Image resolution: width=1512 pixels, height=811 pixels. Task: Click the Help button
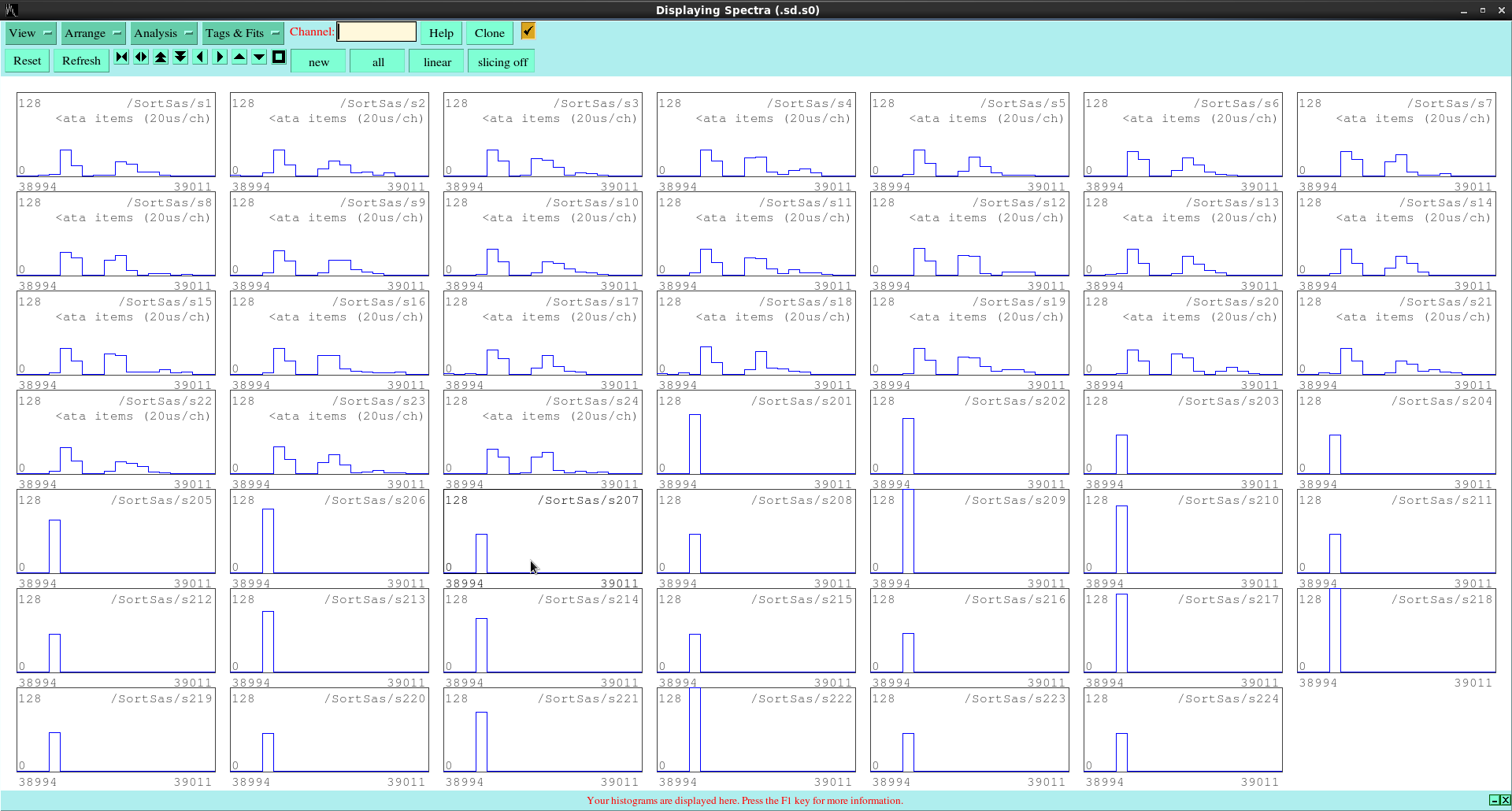(x=441, y=33)
